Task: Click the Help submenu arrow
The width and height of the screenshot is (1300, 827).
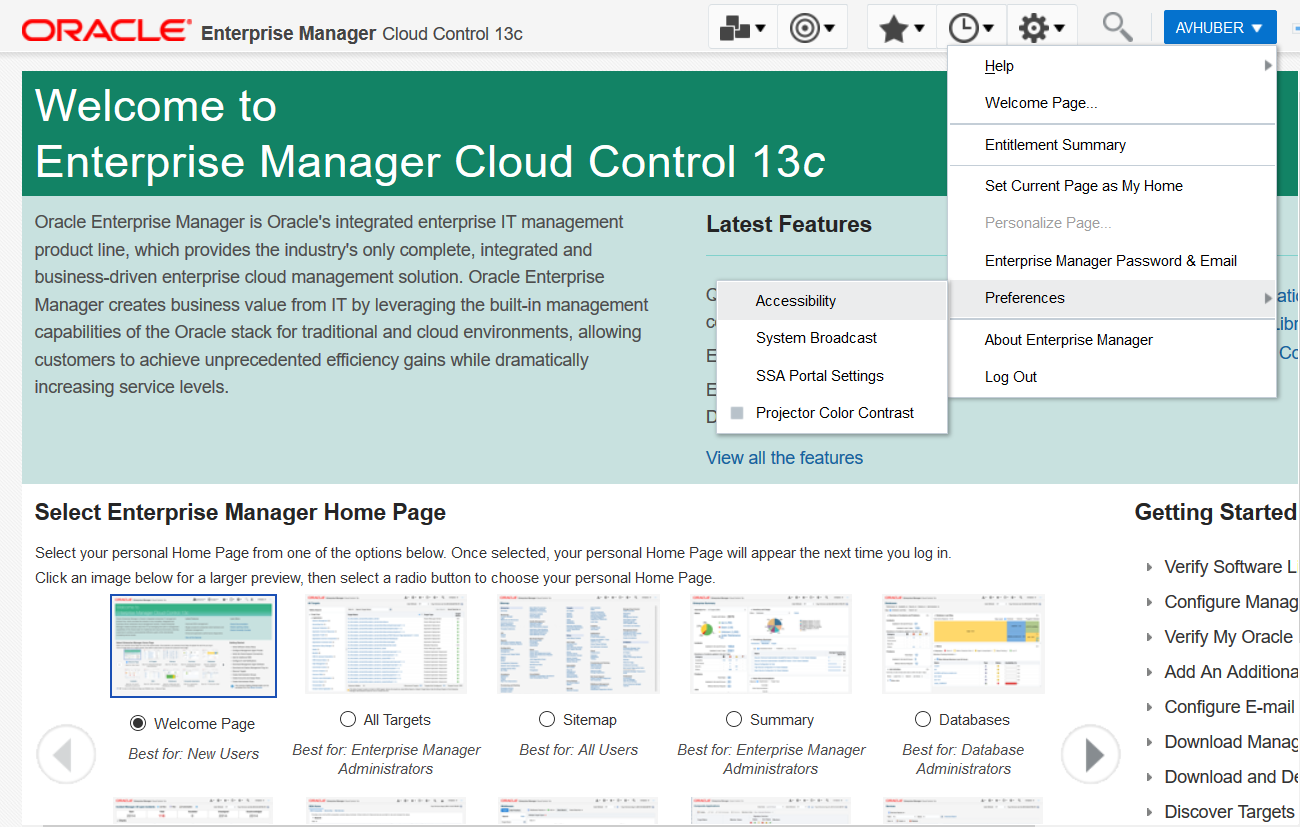Action: pyautogui.click(x=1268, y=66)
